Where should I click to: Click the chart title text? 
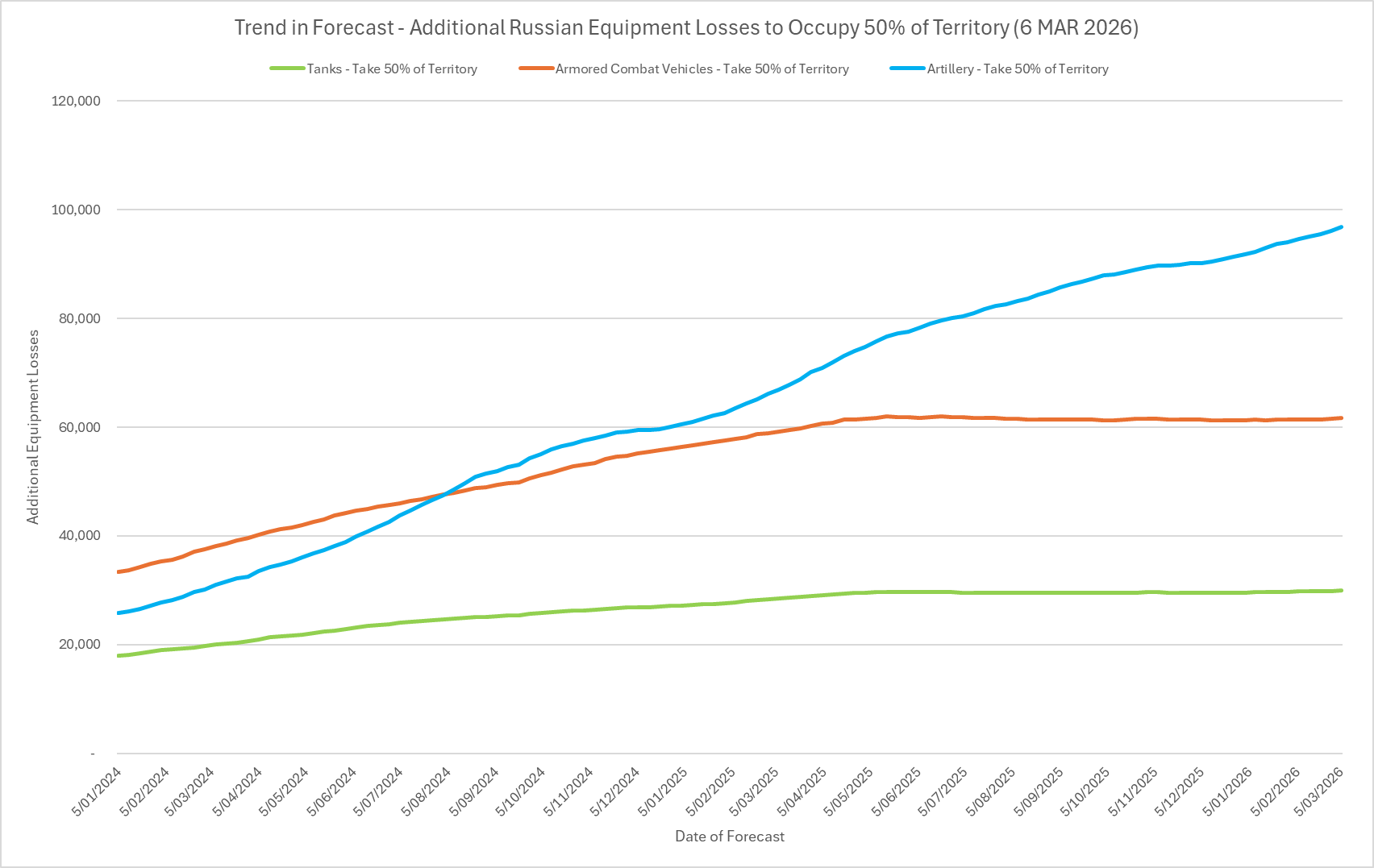coord(686,27)
